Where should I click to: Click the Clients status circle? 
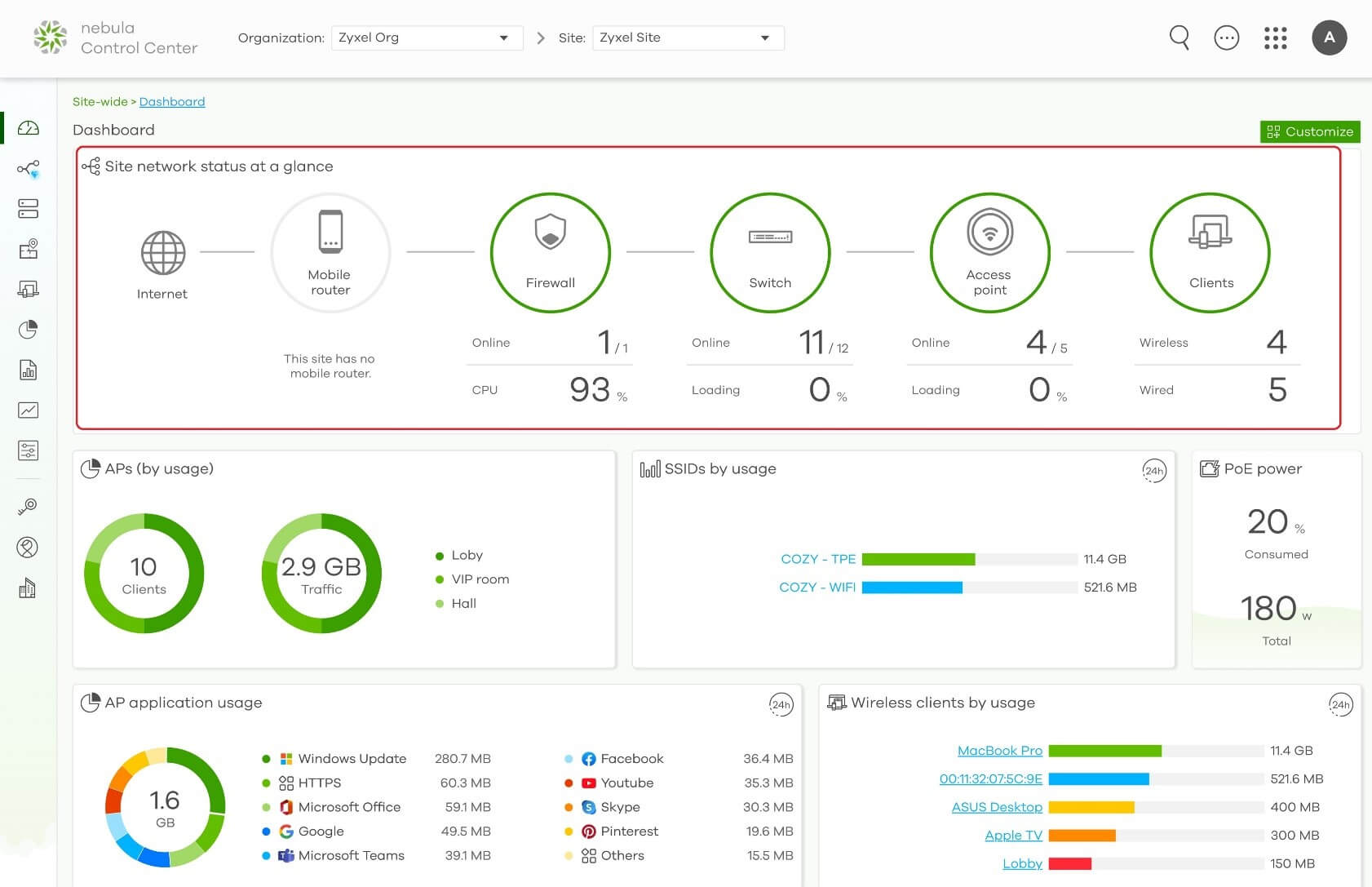click(1210, 252)
